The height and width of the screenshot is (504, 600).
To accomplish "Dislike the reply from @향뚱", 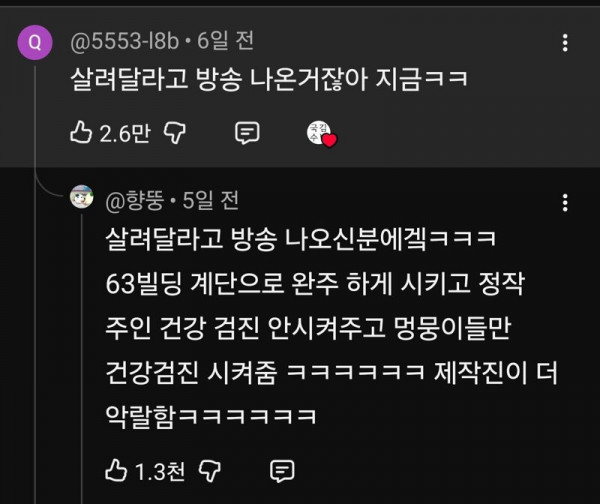I will point(210,470).
